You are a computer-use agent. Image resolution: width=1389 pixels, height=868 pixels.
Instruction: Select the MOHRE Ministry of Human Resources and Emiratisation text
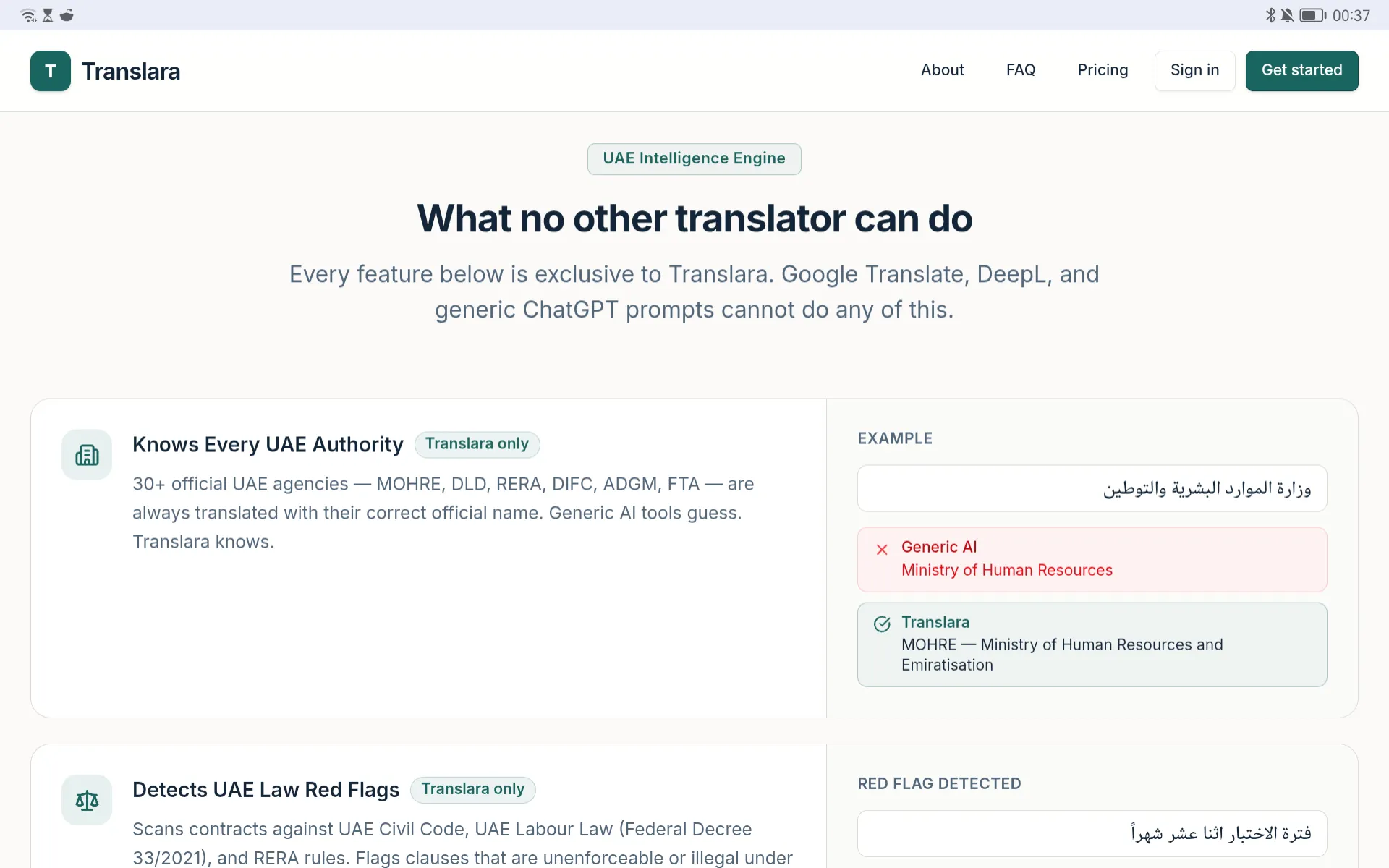pos(1062,655)
